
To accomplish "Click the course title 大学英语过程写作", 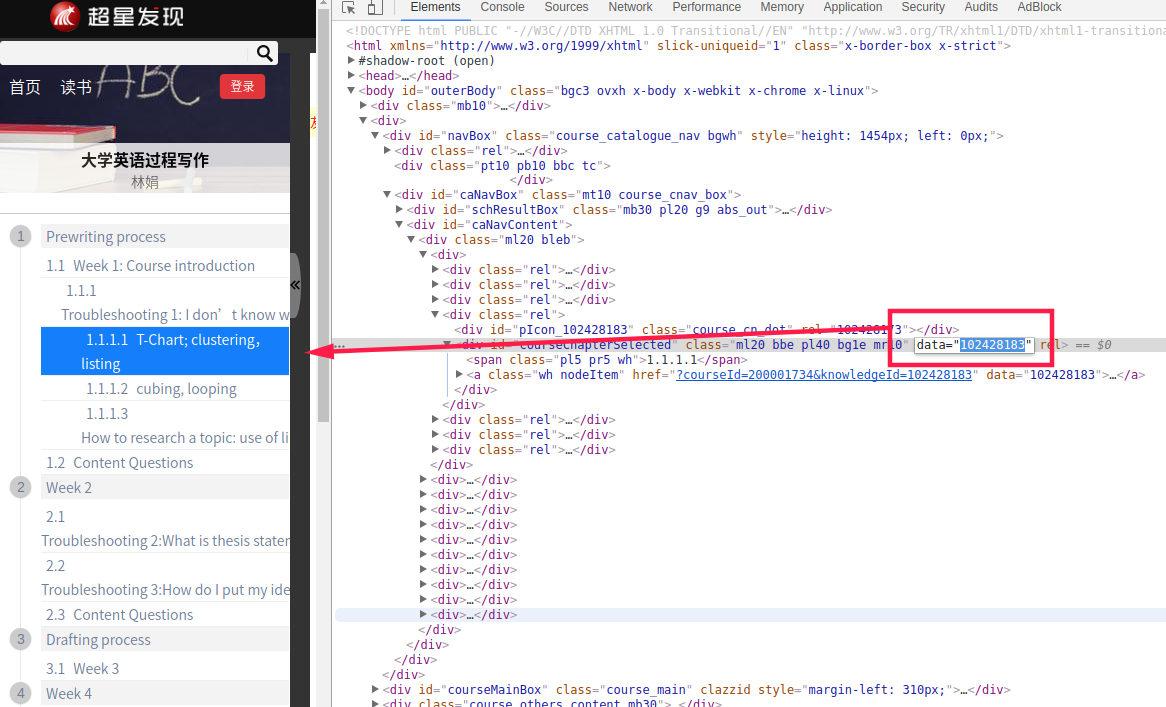I will coord(145,160).
